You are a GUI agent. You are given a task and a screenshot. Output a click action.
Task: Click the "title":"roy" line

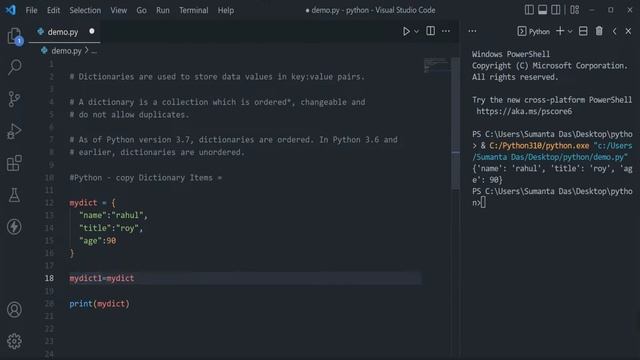111,228
